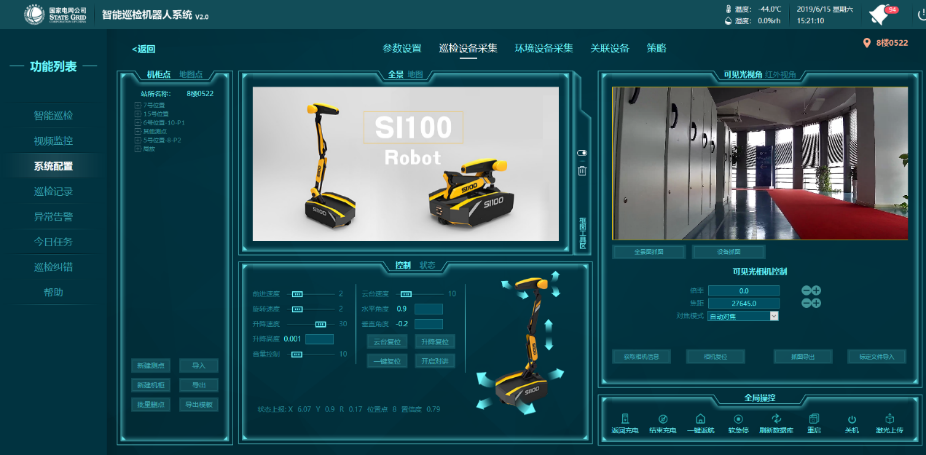Expand the 5号位置-8-P2 tree node
This screenshot has width=926, height=455.
point(138,141)
